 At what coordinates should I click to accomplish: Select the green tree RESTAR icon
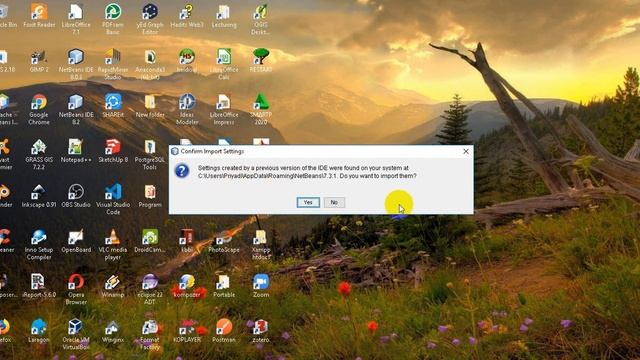(x=260, y=61)
